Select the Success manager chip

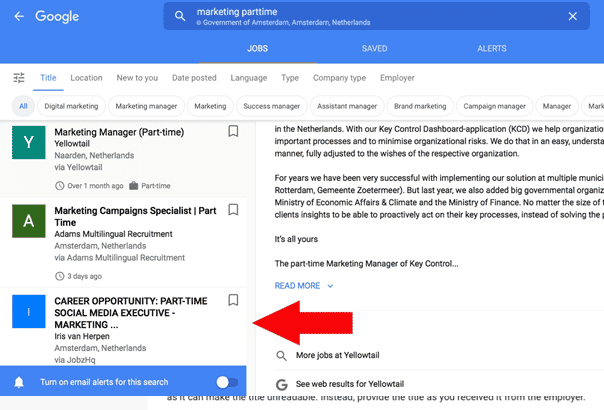point(272,106)
